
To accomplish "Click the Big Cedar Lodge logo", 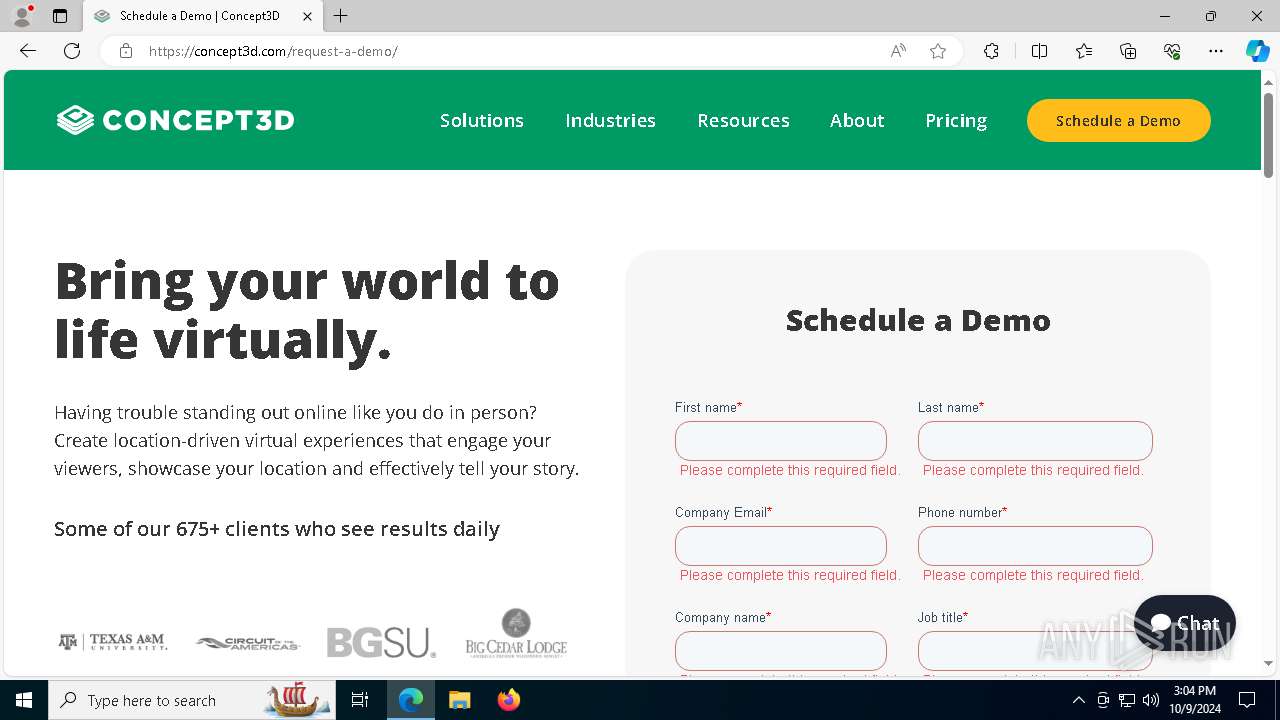I will coord(516,632).
